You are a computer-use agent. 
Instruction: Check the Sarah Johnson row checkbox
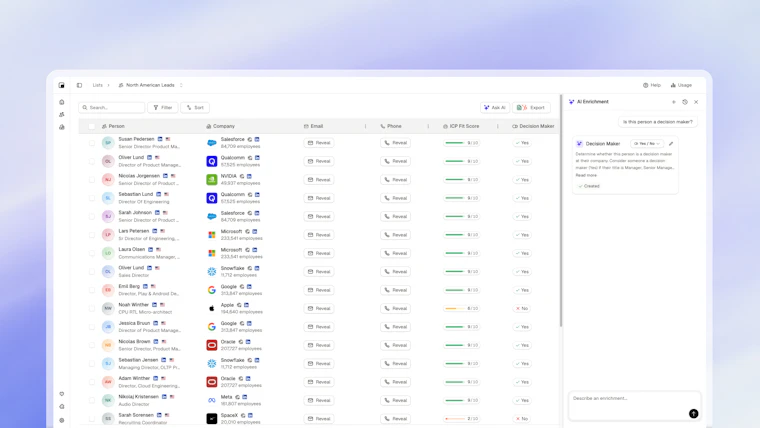(92, 217)
